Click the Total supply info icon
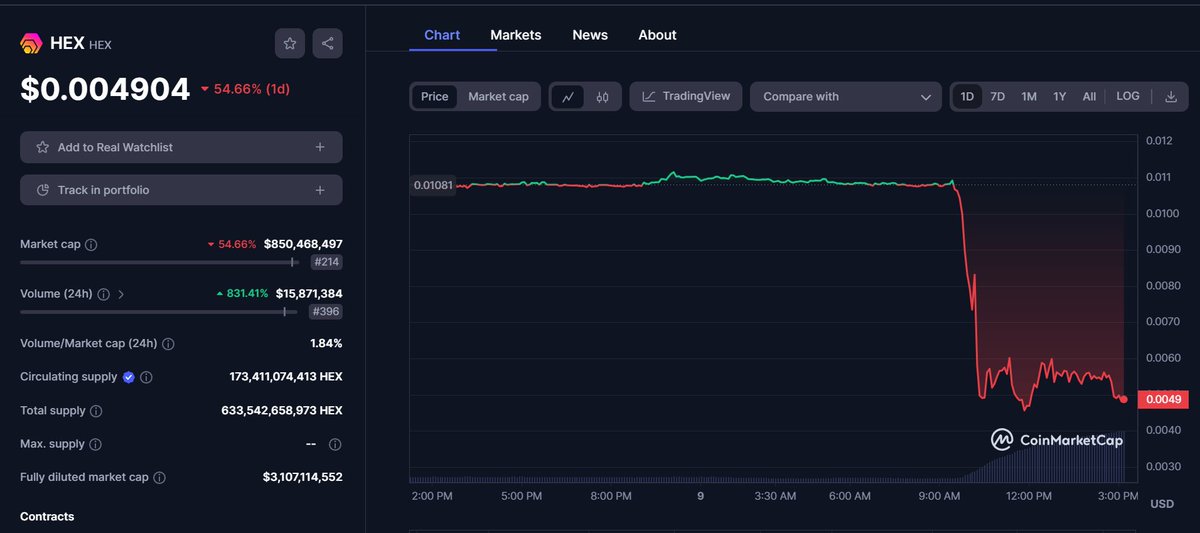1200x533 pixels. pyautogui.click(x=95, y=411)
